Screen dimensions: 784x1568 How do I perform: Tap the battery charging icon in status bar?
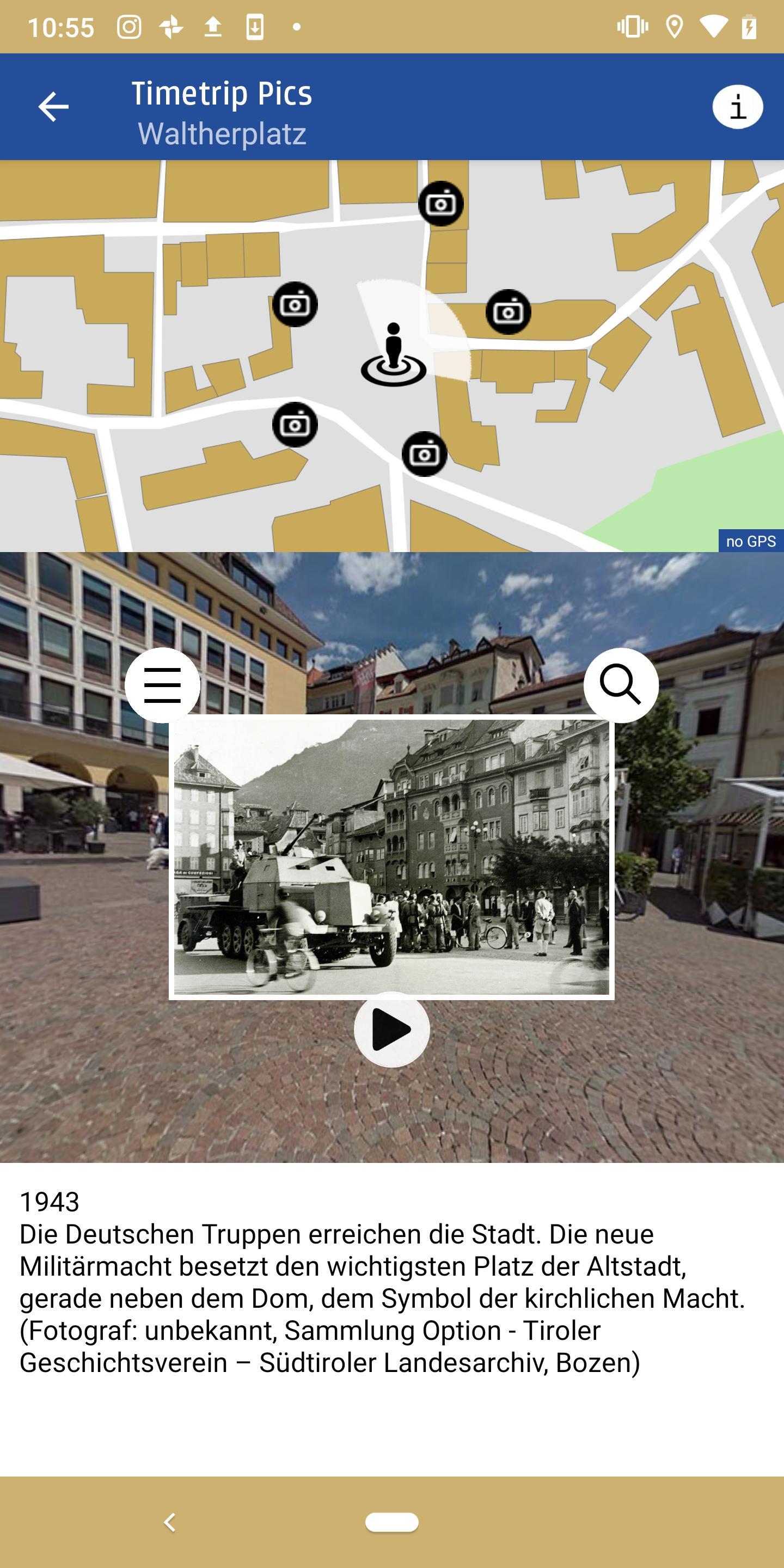(749, 27)
